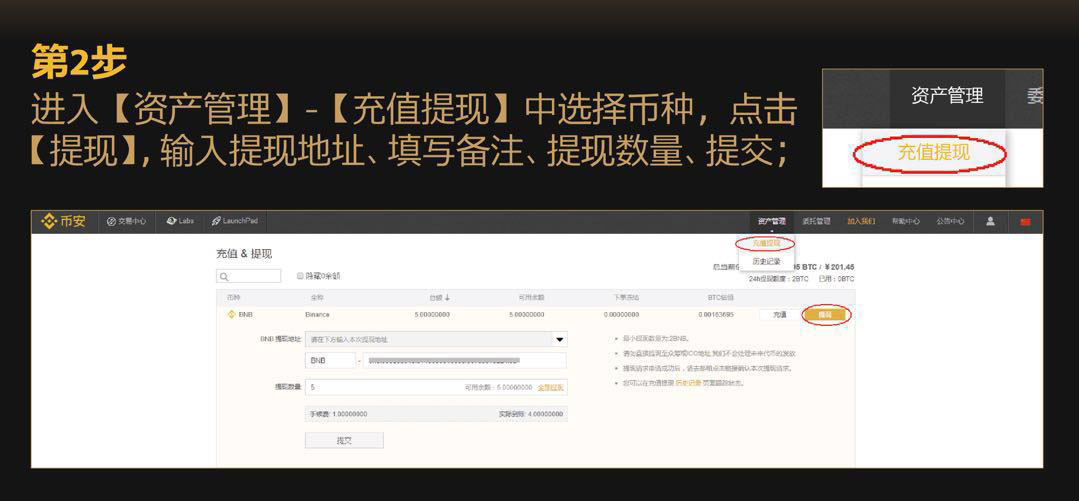Select 历史记录 in the dropdown menu
This screenshot has width=1079, height=501.
[x=766, y=262]
